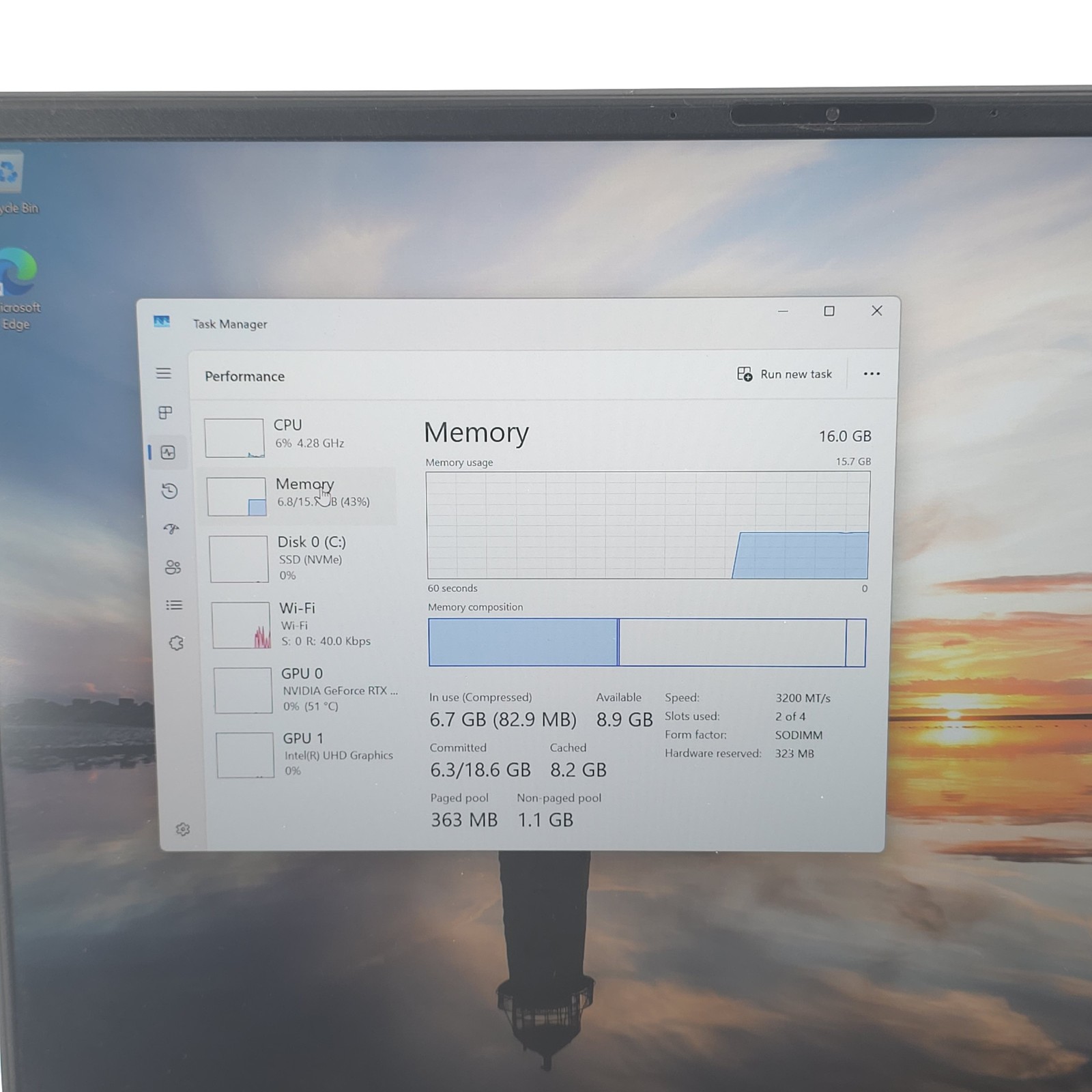Click the Non-paged pool value 1.1 GB

545,820
